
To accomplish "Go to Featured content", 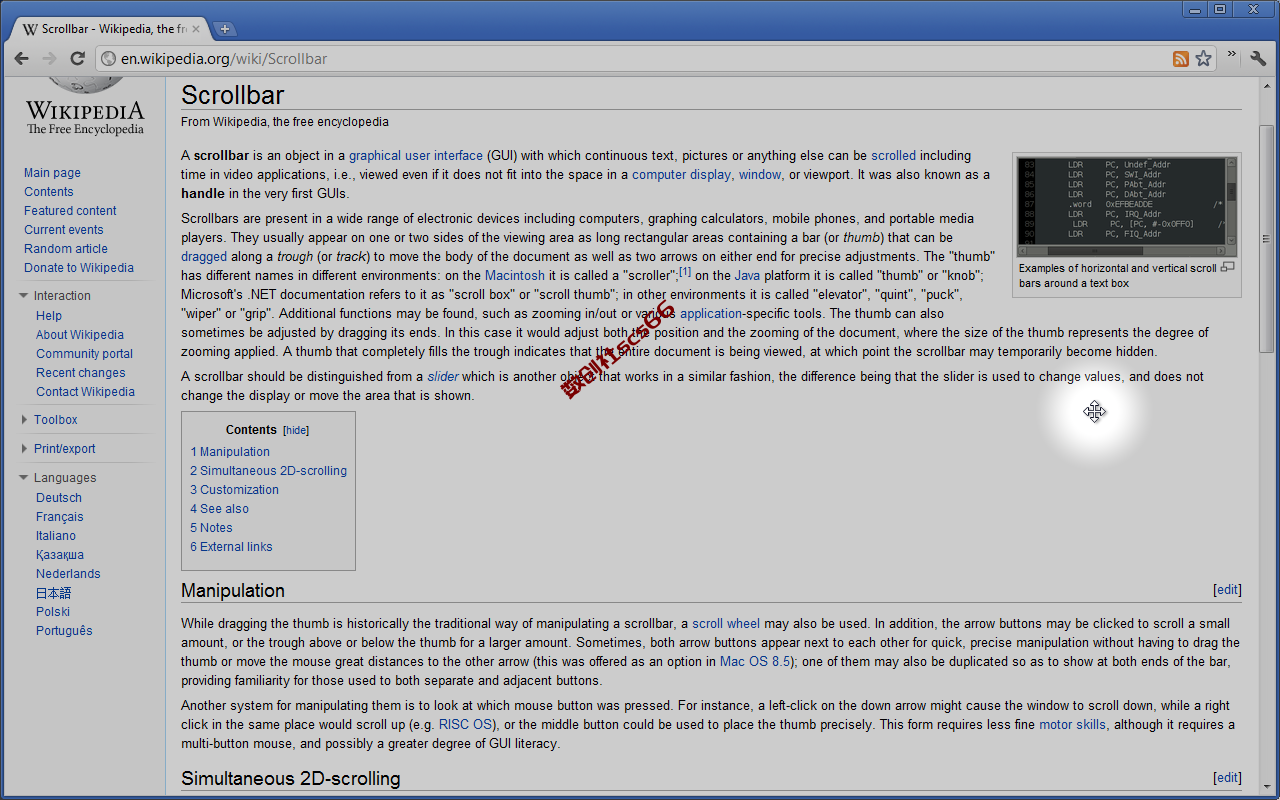I will coord(70,211).
